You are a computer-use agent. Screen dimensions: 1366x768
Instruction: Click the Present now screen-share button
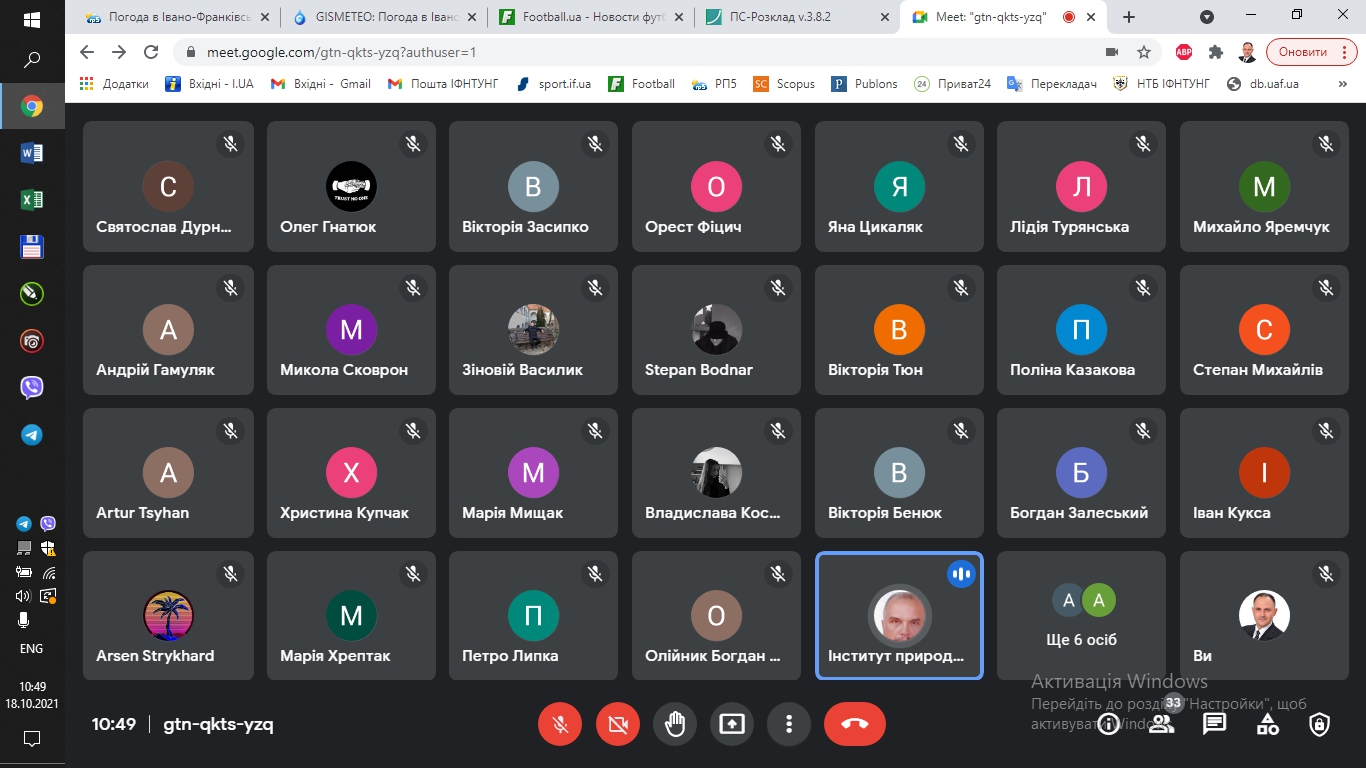(x=732, y=724)
